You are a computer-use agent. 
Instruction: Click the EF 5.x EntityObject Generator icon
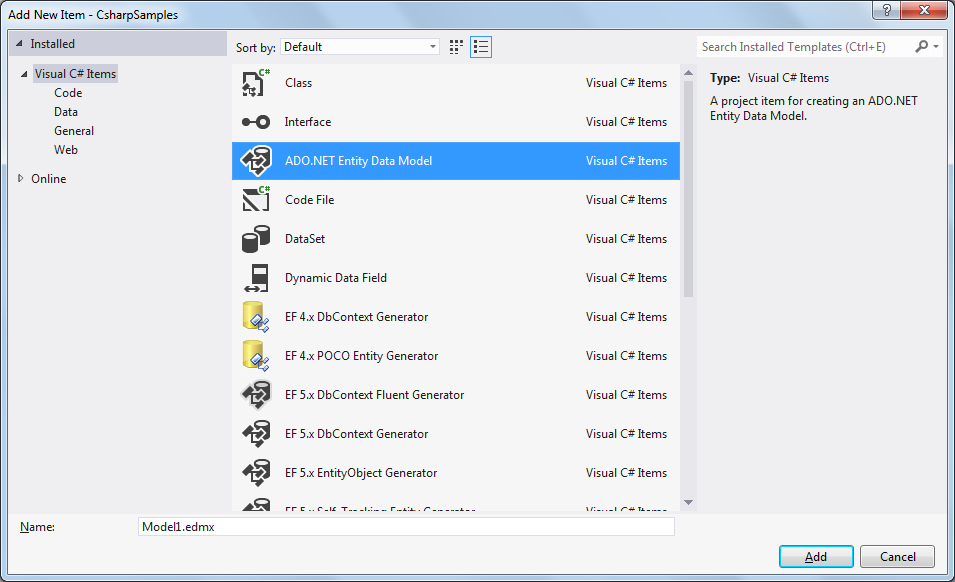[x=256, y=472]
